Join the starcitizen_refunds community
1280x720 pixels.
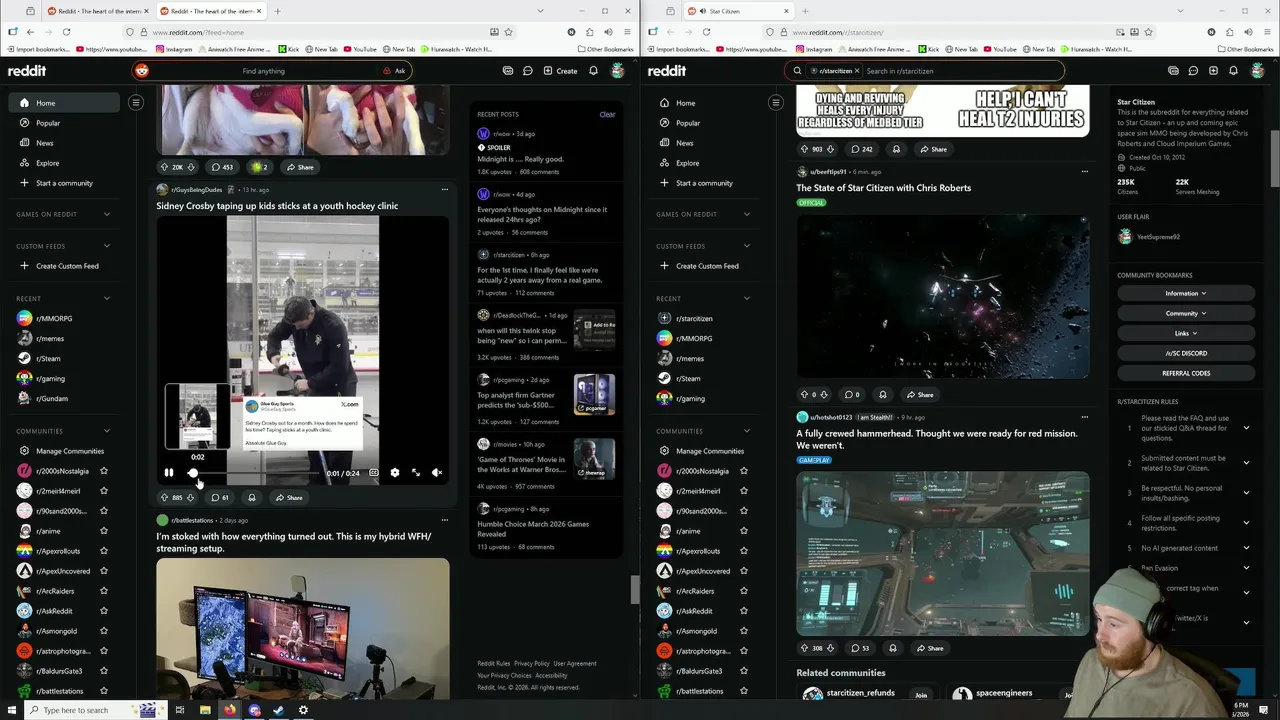(921, 695)
